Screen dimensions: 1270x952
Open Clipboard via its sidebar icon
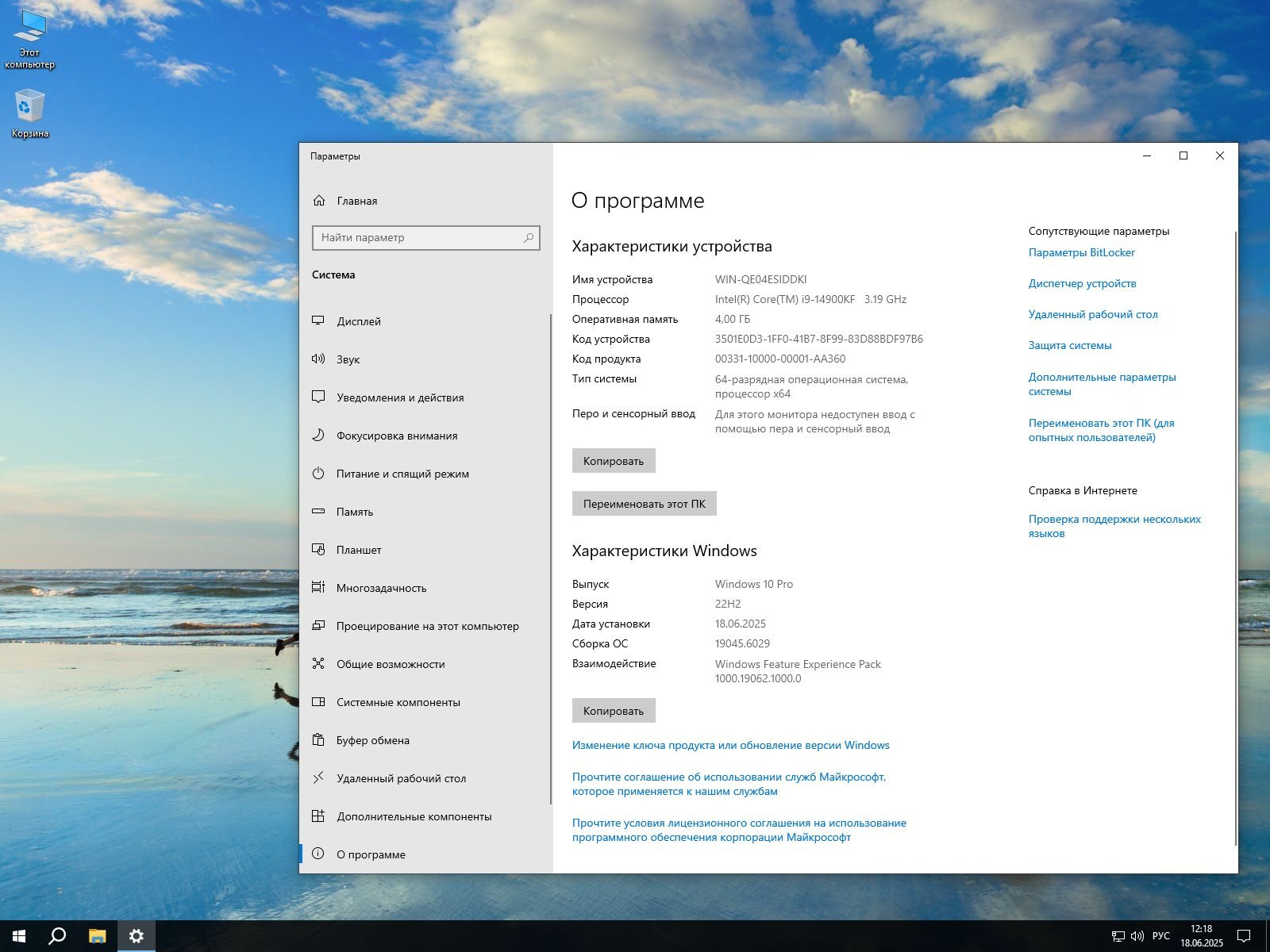coord(318,740)
